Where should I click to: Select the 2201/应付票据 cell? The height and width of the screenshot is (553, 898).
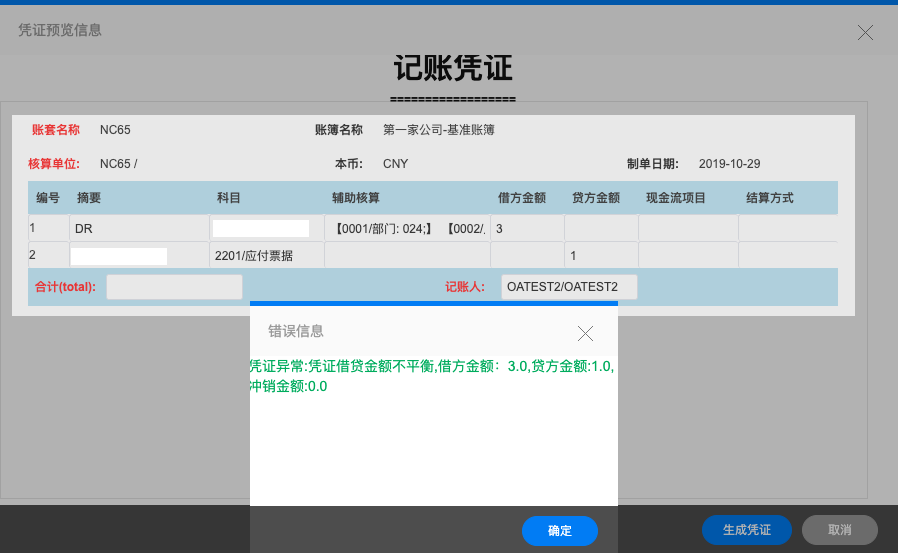pos(267,255)
